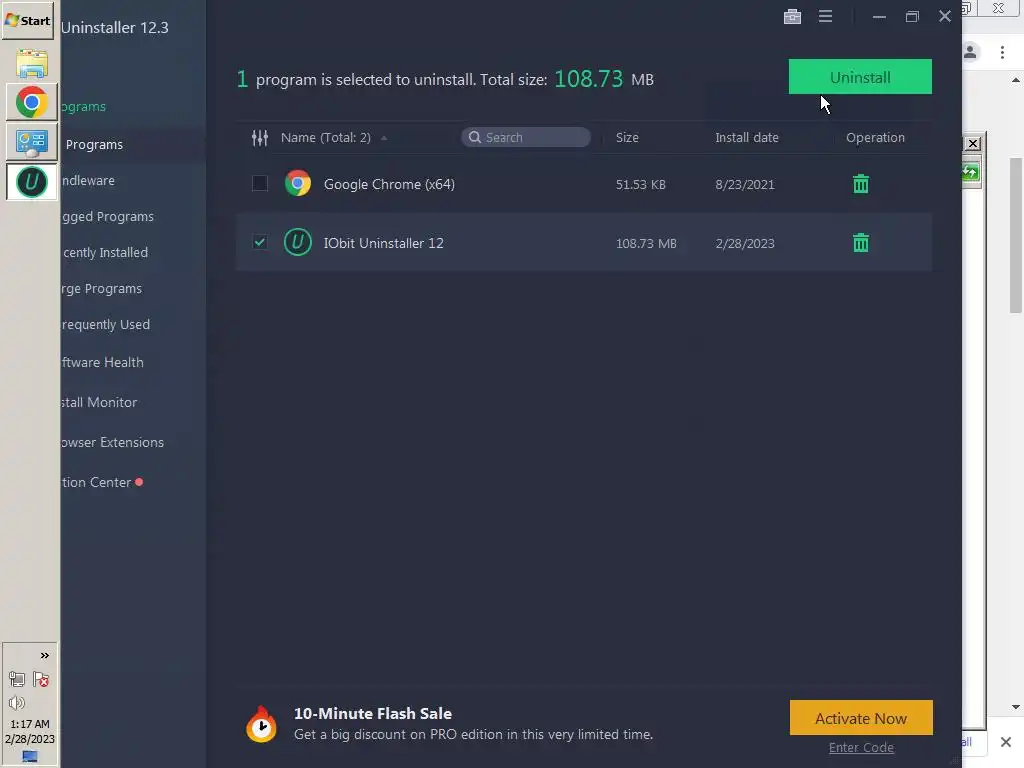Screen dimensions: 1024x768
Task: Sort by the Install date column header
Action: click(746, 137)
